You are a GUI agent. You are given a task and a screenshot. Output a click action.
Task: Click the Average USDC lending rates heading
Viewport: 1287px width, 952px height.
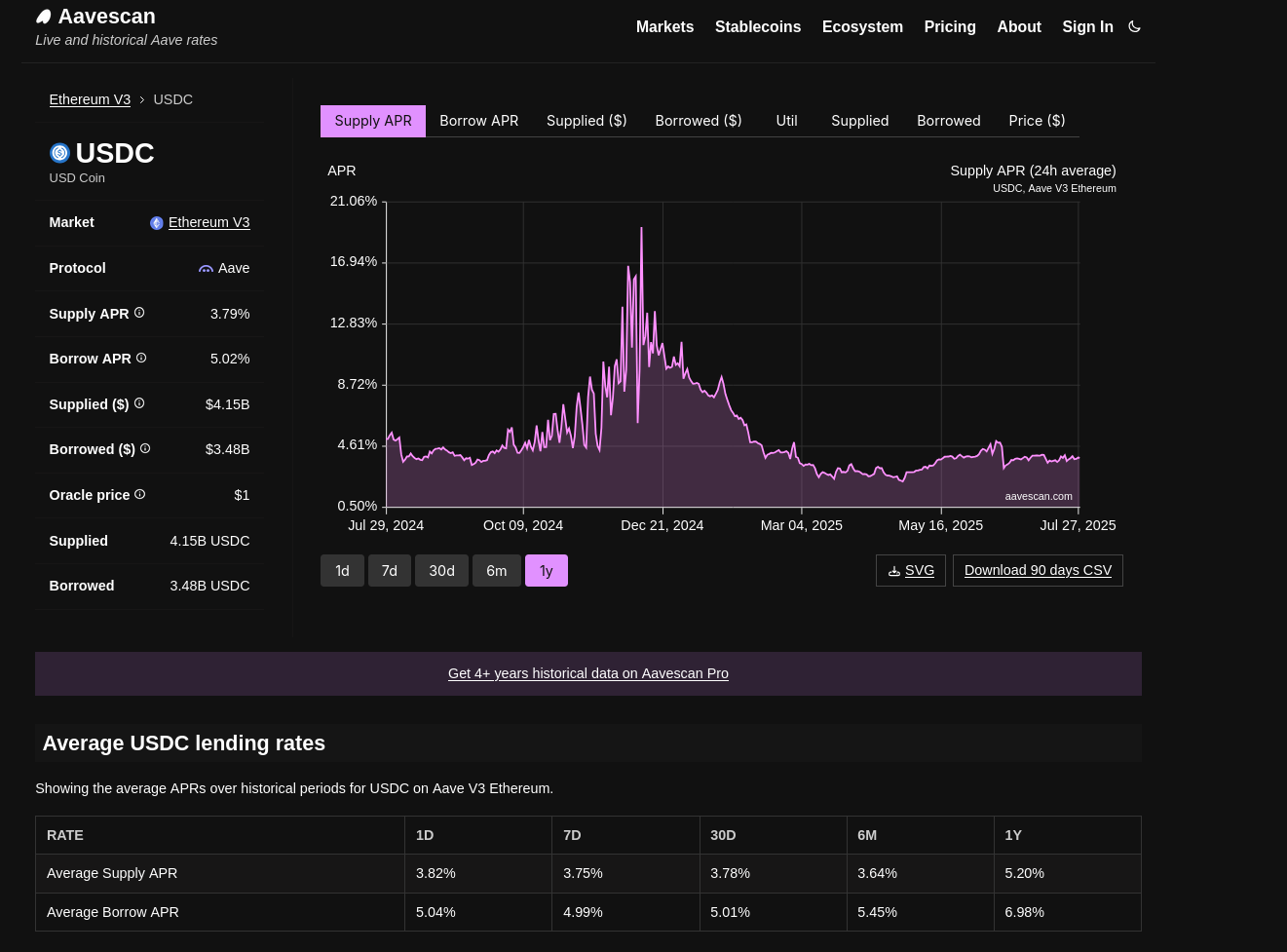point(184,743)
